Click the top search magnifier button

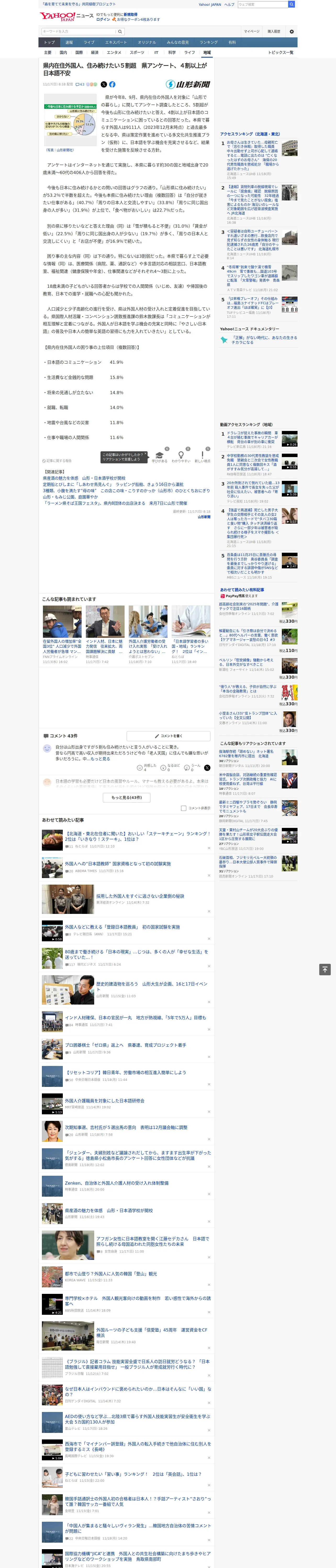tap(292, 4)
